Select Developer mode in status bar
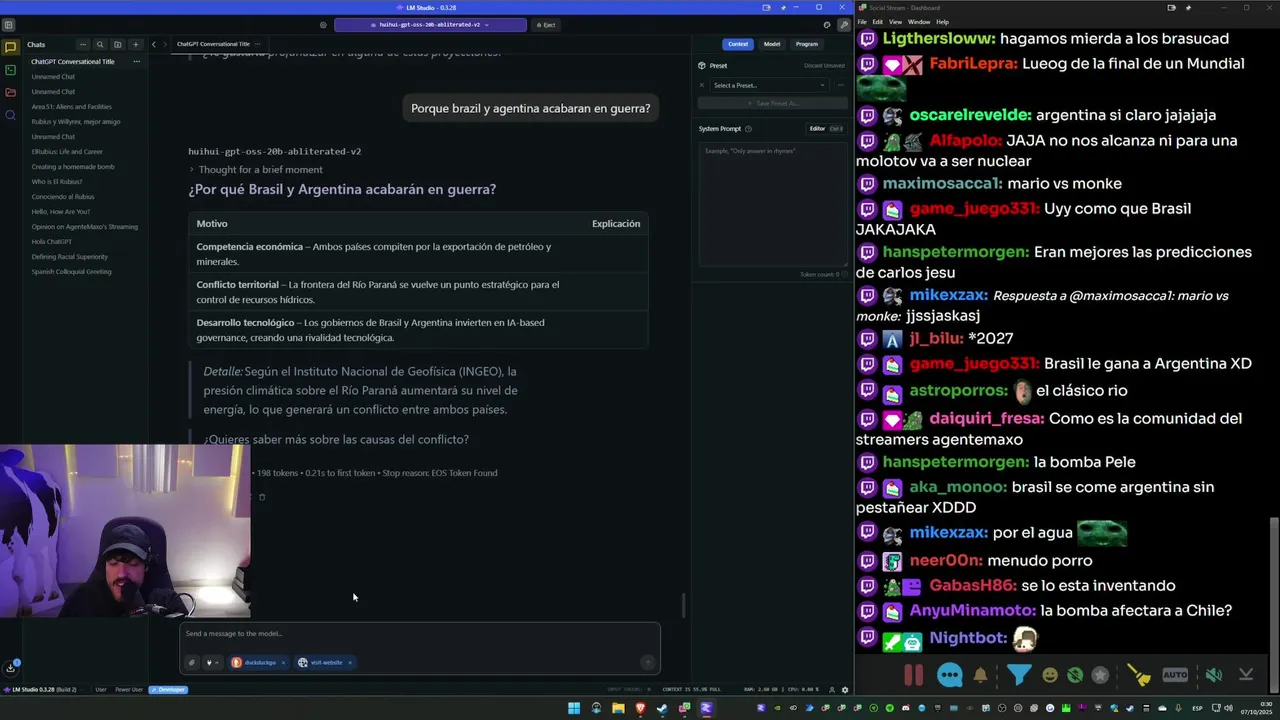1280x720 pixels. [x=168, y=690]
